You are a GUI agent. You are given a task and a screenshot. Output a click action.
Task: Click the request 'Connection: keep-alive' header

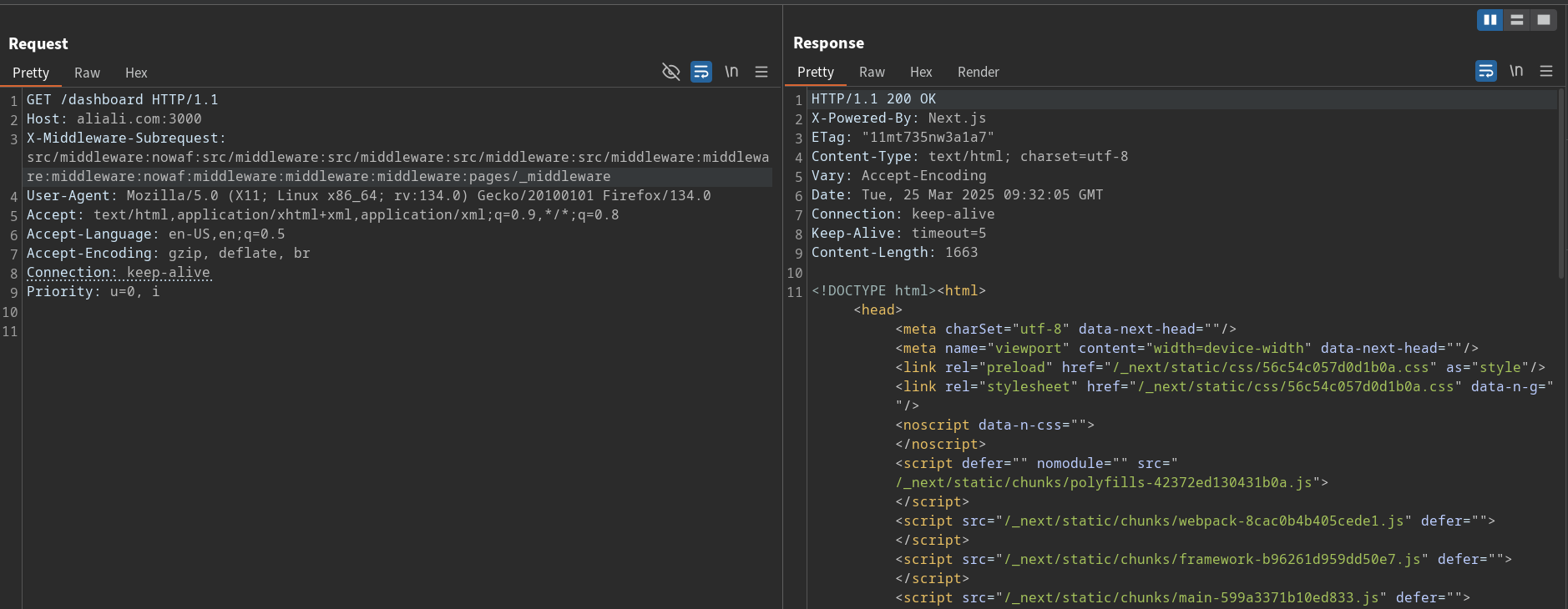(x=119, y=272)
